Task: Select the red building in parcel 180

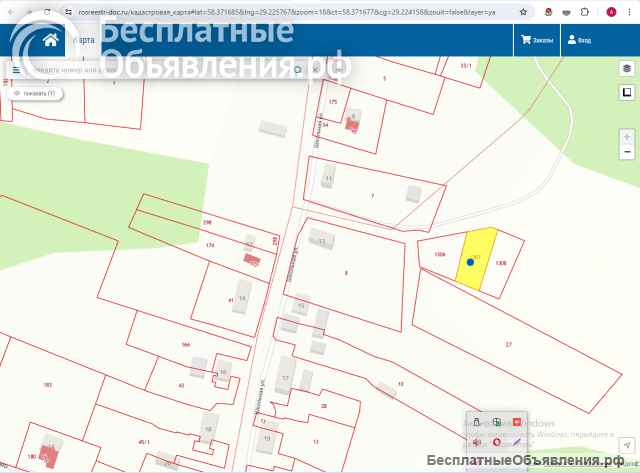Action: point(49,456)
